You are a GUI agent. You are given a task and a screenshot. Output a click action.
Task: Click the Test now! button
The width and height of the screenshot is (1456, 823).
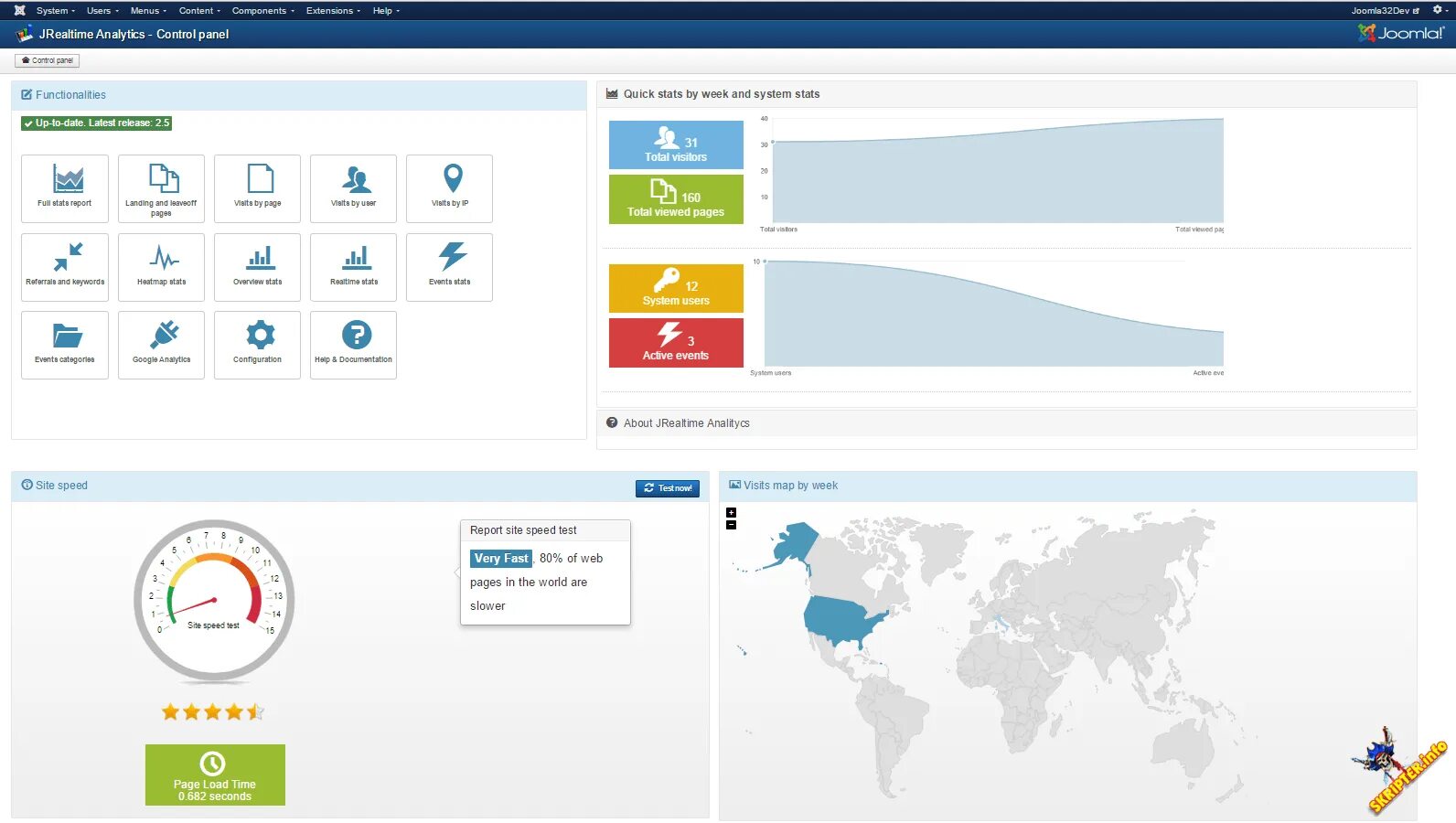668,488
